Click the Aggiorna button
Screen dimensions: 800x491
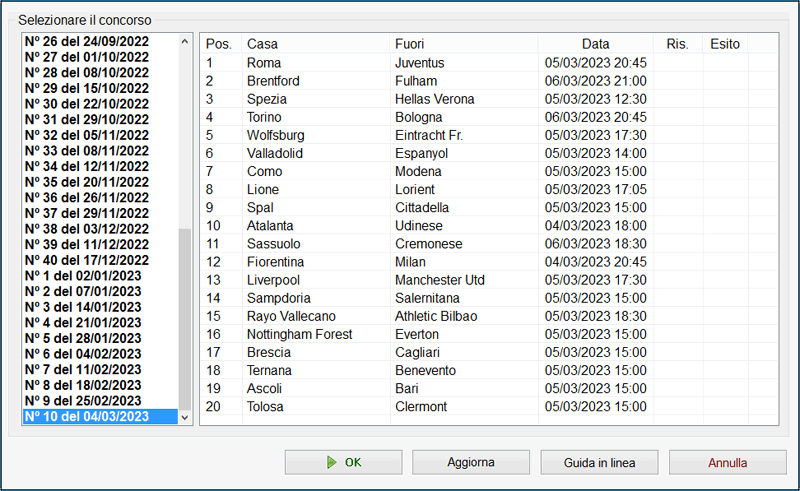[471, 462]
